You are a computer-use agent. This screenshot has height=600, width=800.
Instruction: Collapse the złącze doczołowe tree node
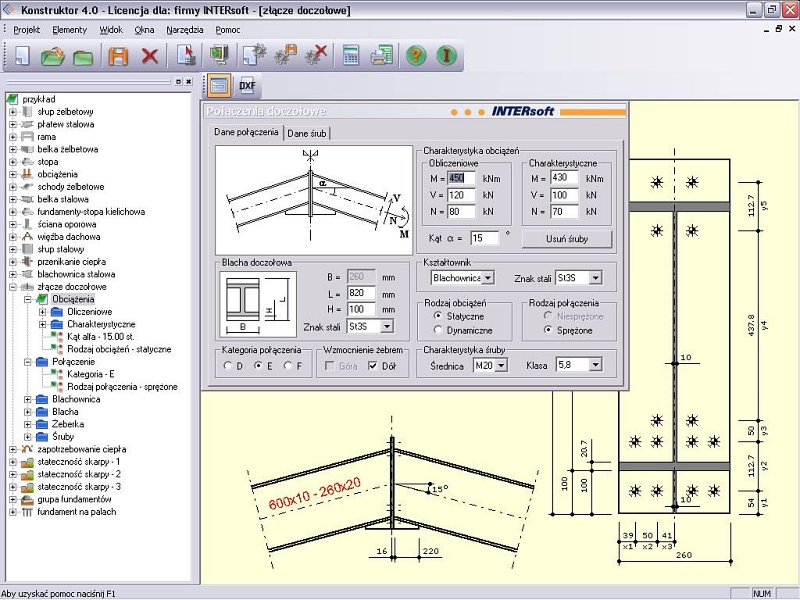point(13,287)
